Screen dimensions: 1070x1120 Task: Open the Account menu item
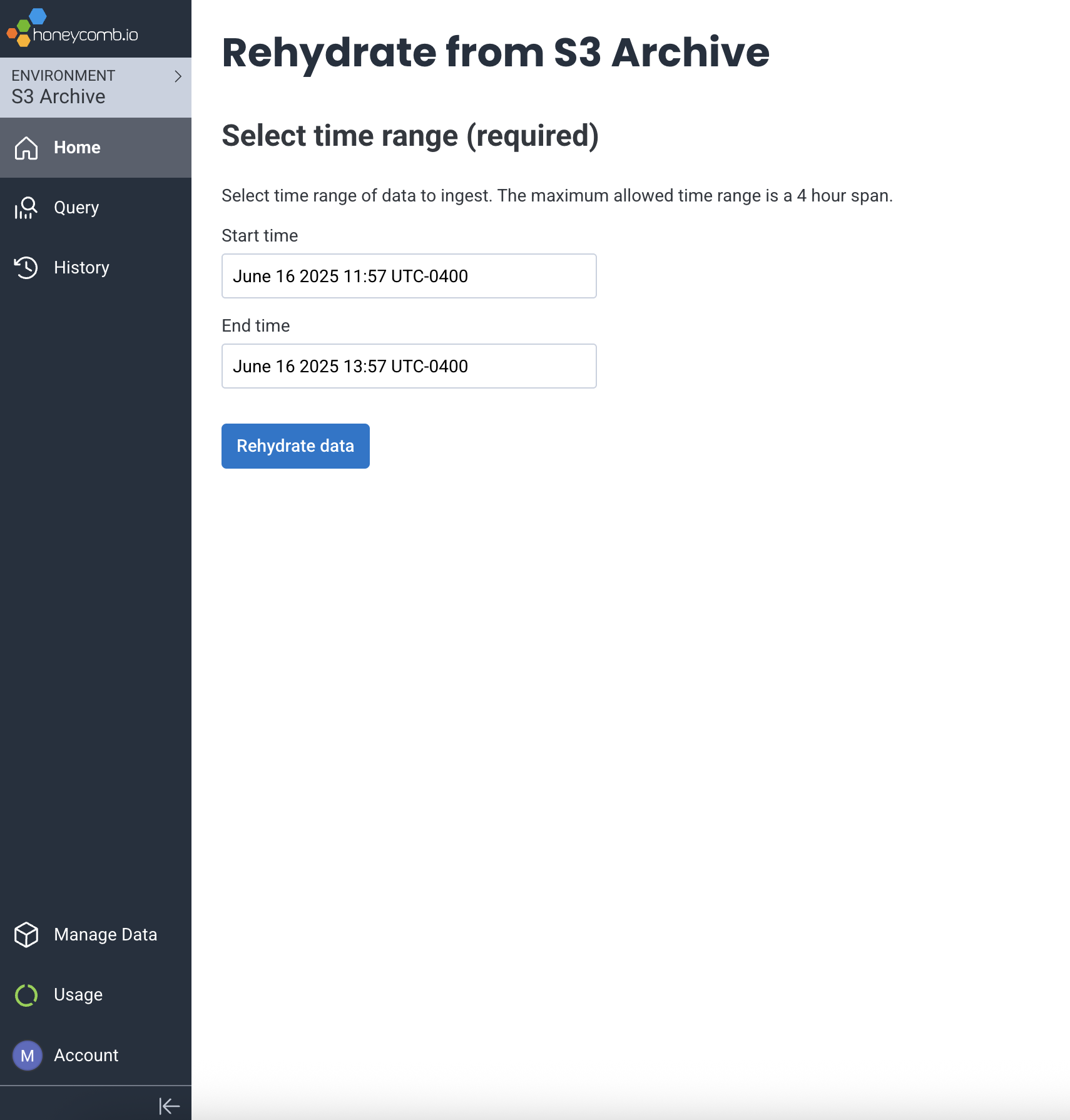point(96,1056)
